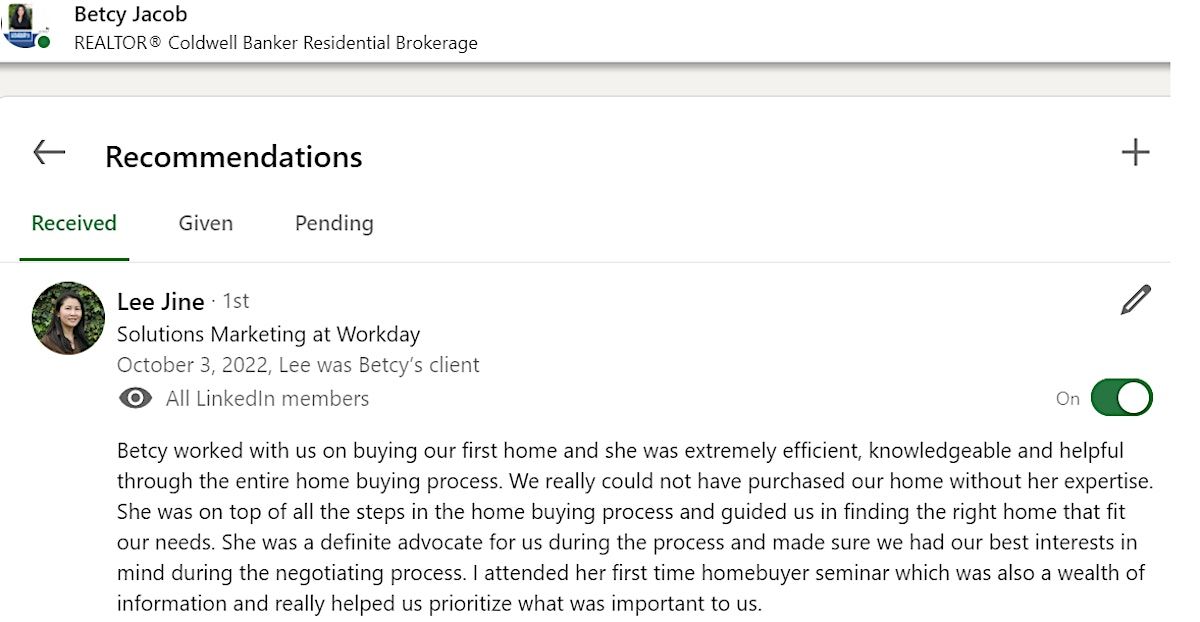The width and height of the screenshot is (1200, 622).
Task: Switch to the Given tab
Action: [206, 223]
